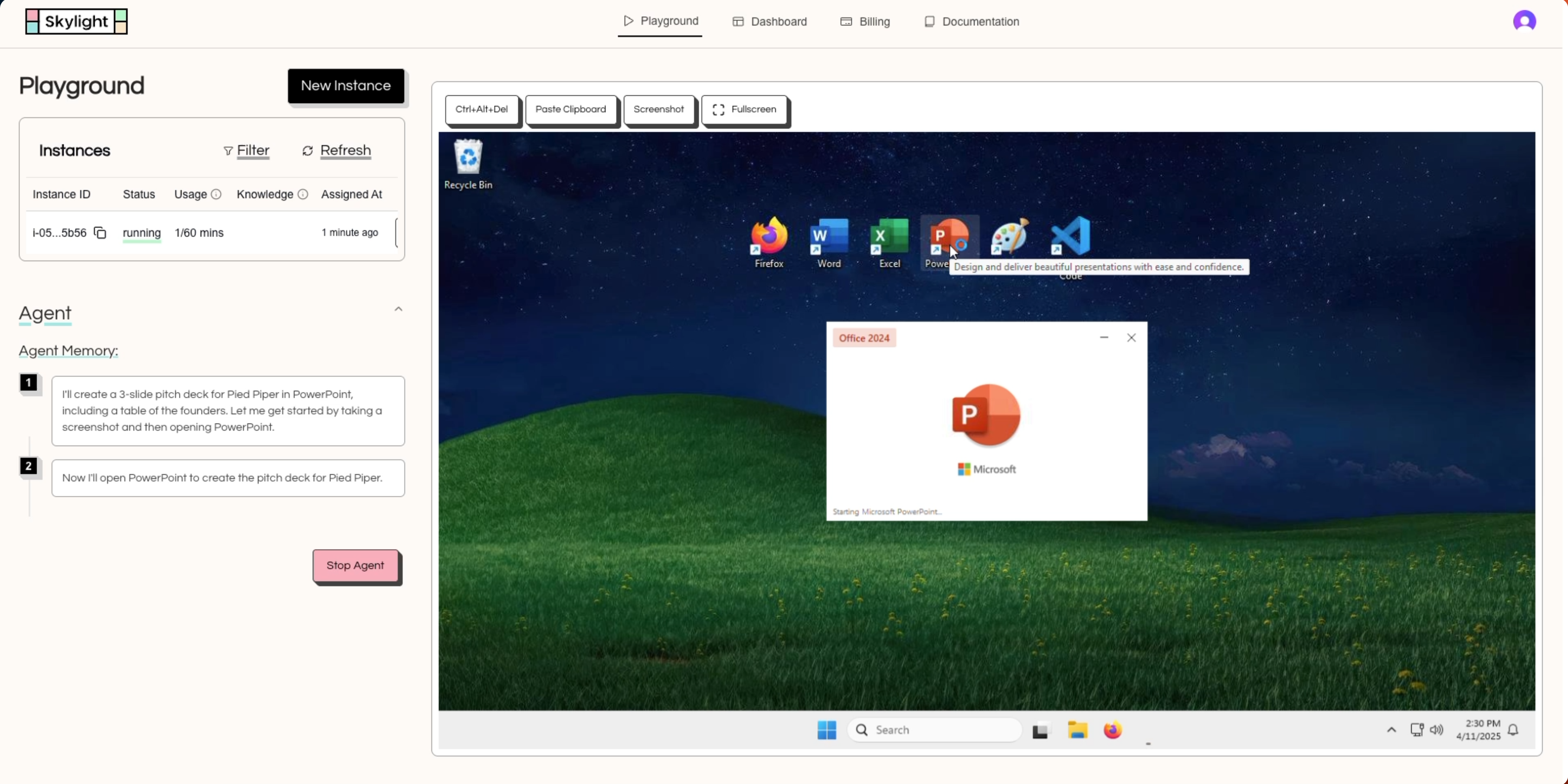Open the Filter options for instances
The width and height of the screenshot is (1568, 784).
click(246, 150)
